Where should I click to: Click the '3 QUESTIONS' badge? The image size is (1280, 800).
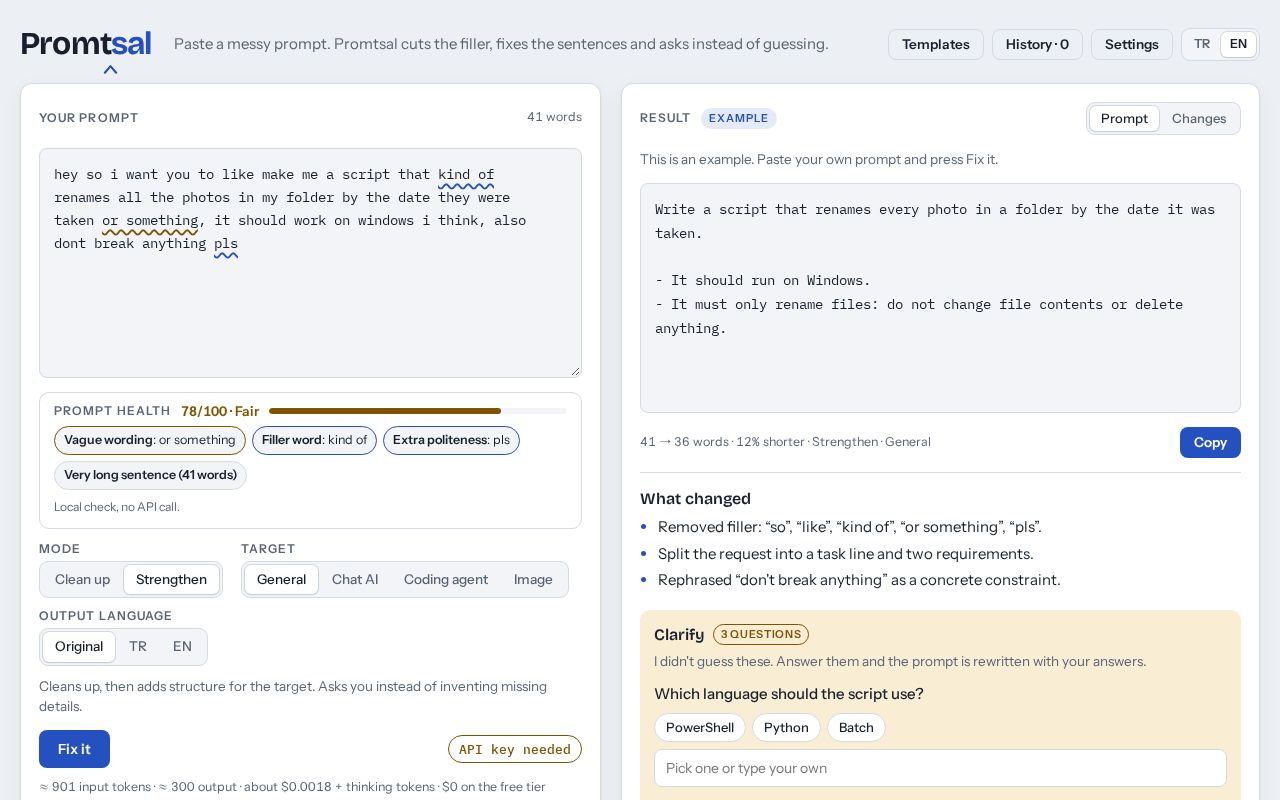coord(761,634)
